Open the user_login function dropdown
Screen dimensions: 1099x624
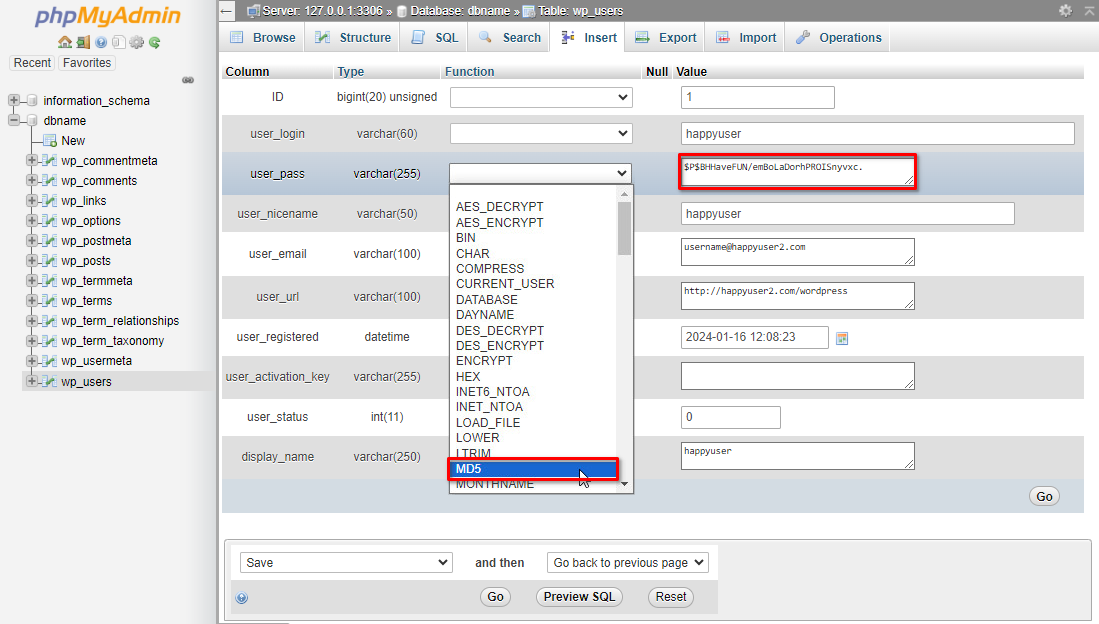(541, 133)
